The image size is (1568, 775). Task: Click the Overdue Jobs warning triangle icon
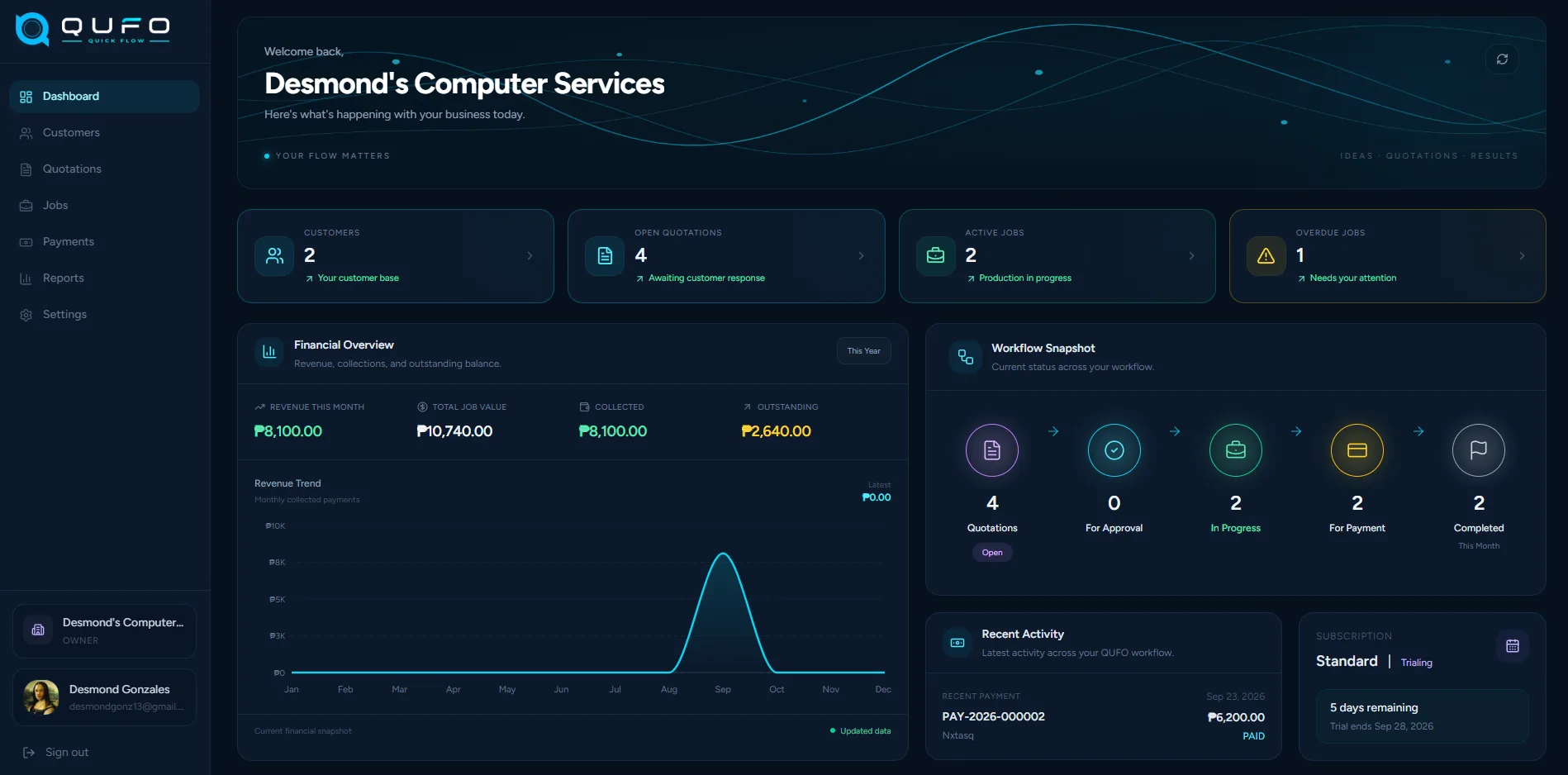(1266, 256)
